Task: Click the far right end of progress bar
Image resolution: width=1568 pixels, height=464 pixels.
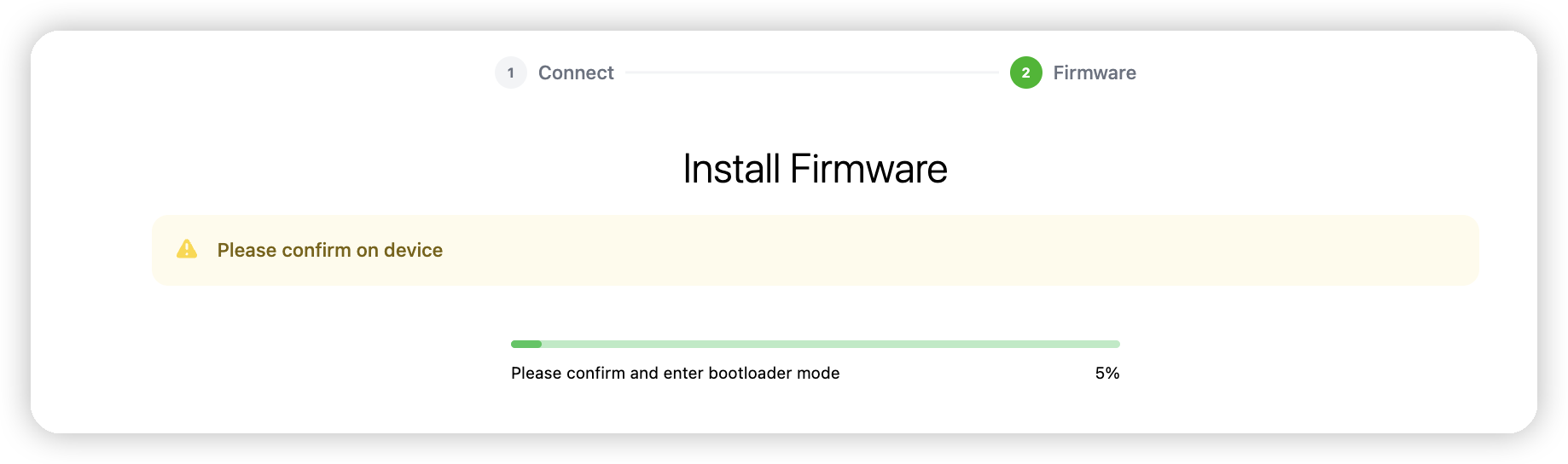Action: point(1117,344)
